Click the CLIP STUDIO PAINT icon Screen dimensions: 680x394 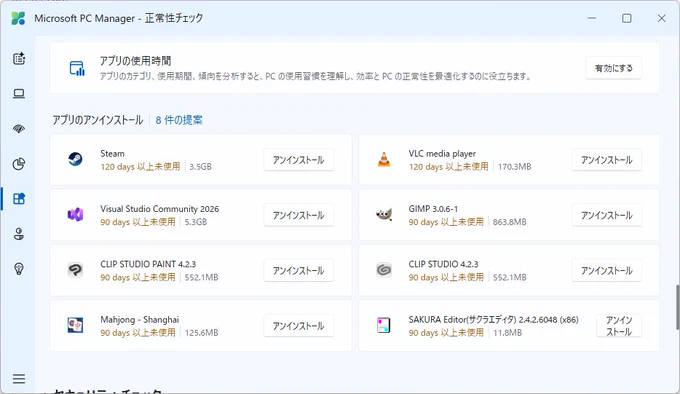[x=75, y=270]
